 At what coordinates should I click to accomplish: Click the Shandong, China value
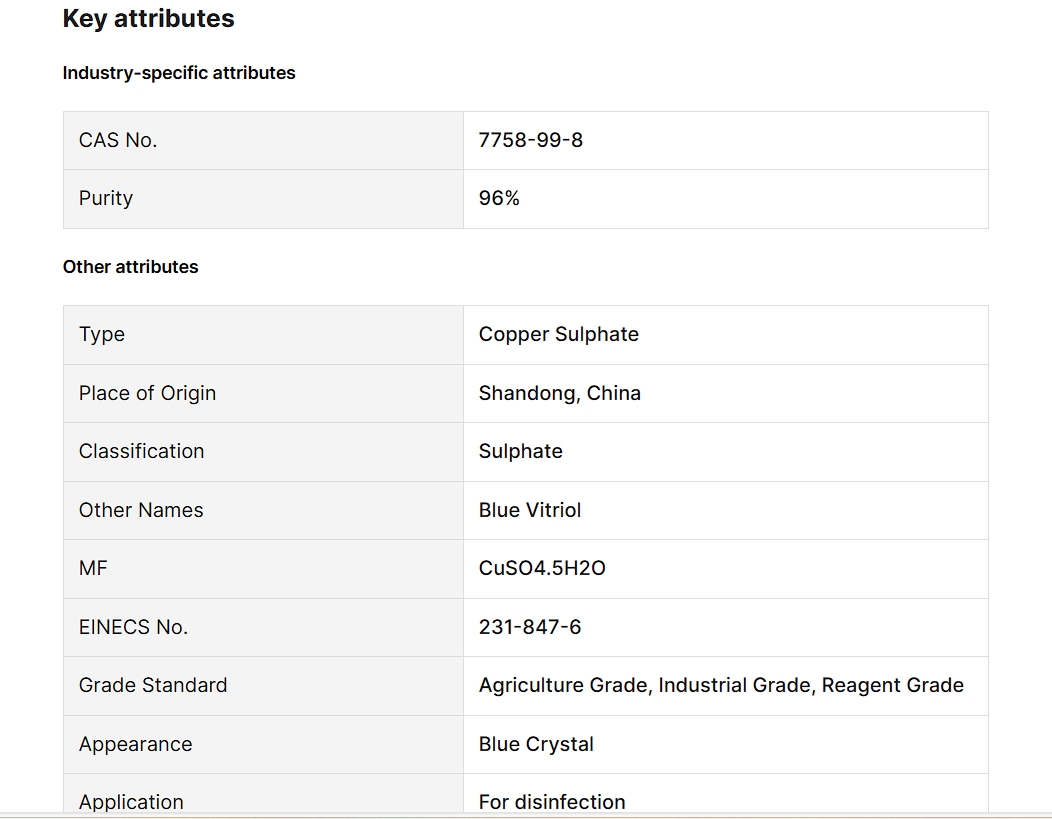click(559, 393)
